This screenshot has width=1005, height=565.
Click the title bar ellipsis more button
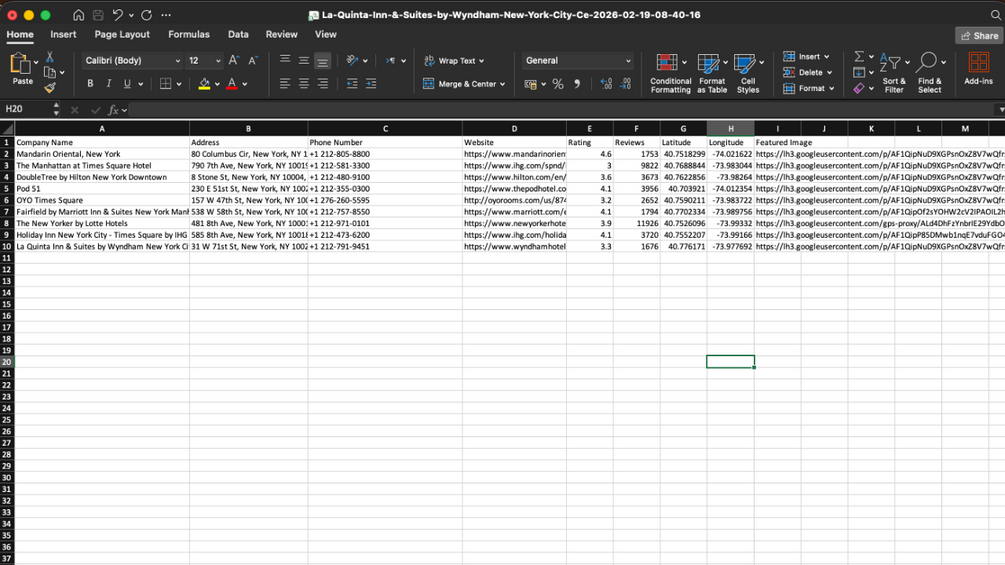click(x=166, y=15)
